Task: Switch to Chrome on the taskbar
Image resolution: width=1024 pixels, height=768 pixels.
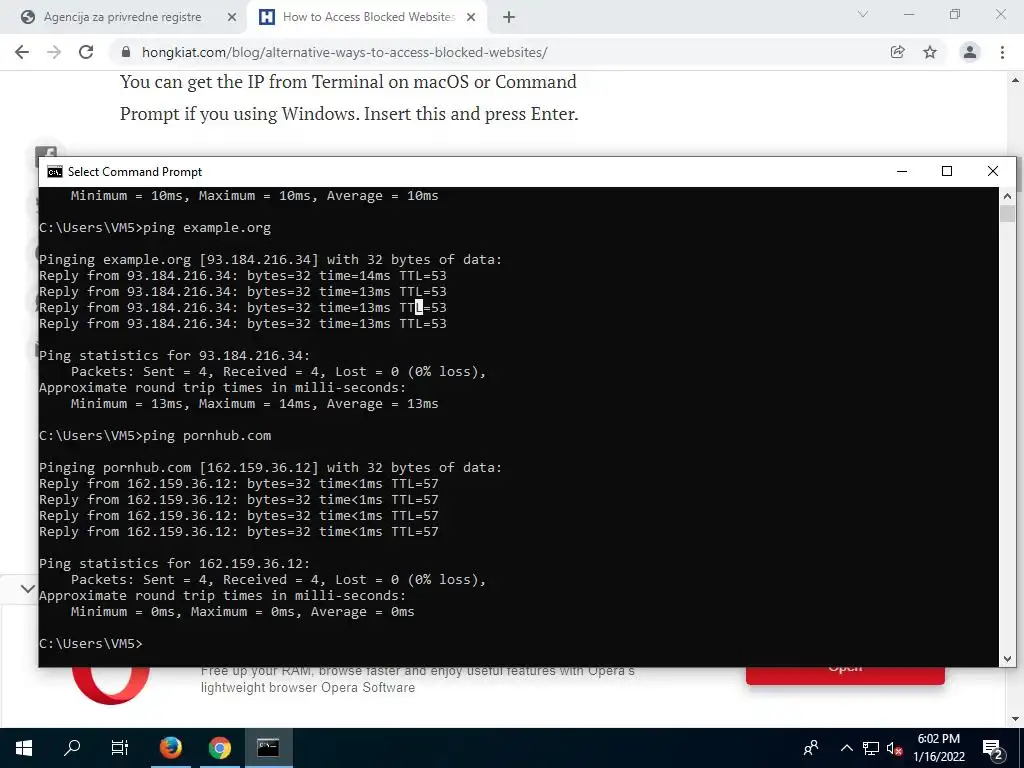Action: point(220,748)
